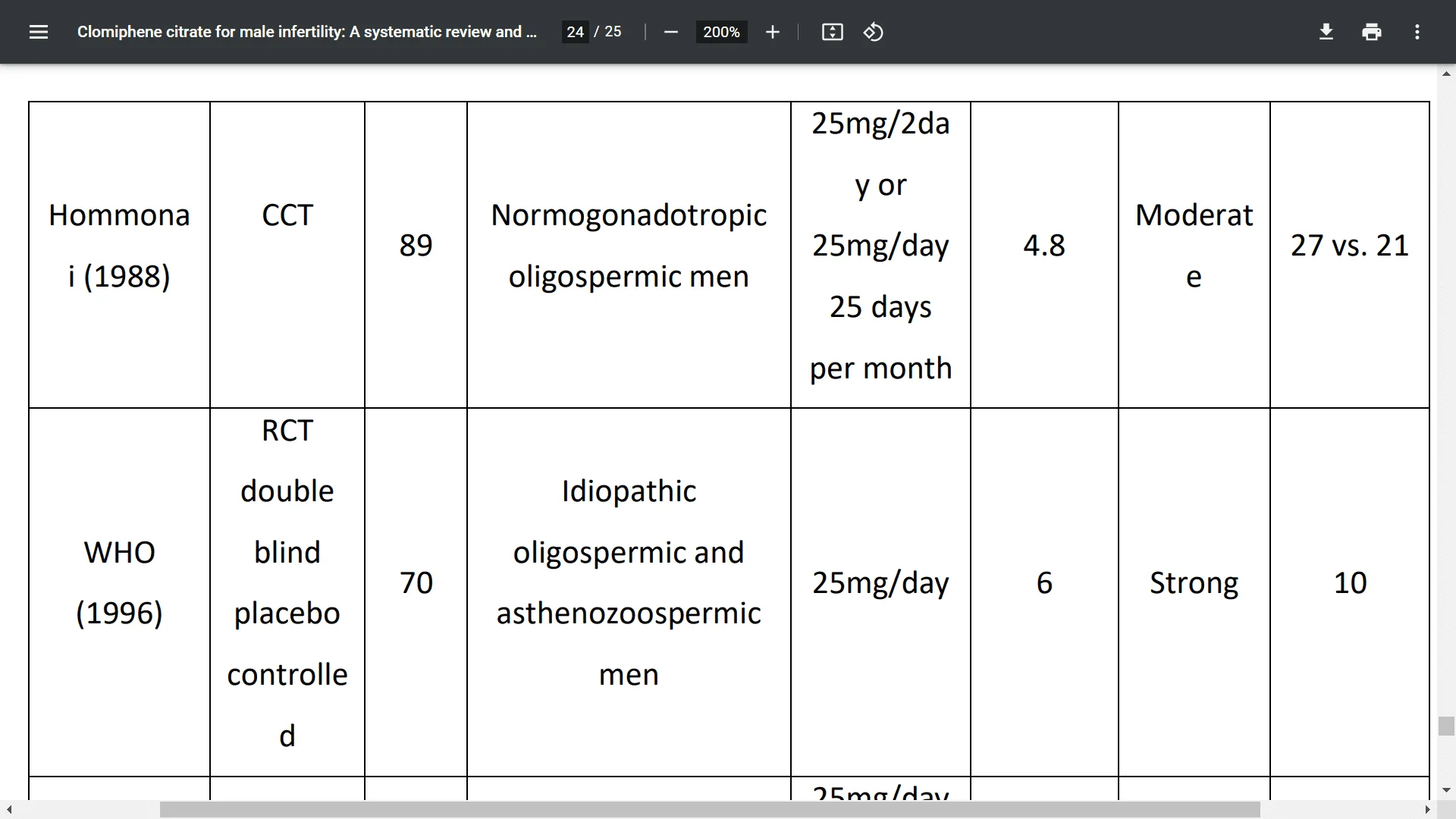Image resolution: width=1456 pixels, height=819 pixels.
Task: Click the '10' value cell
Action: pos(1350,592)
